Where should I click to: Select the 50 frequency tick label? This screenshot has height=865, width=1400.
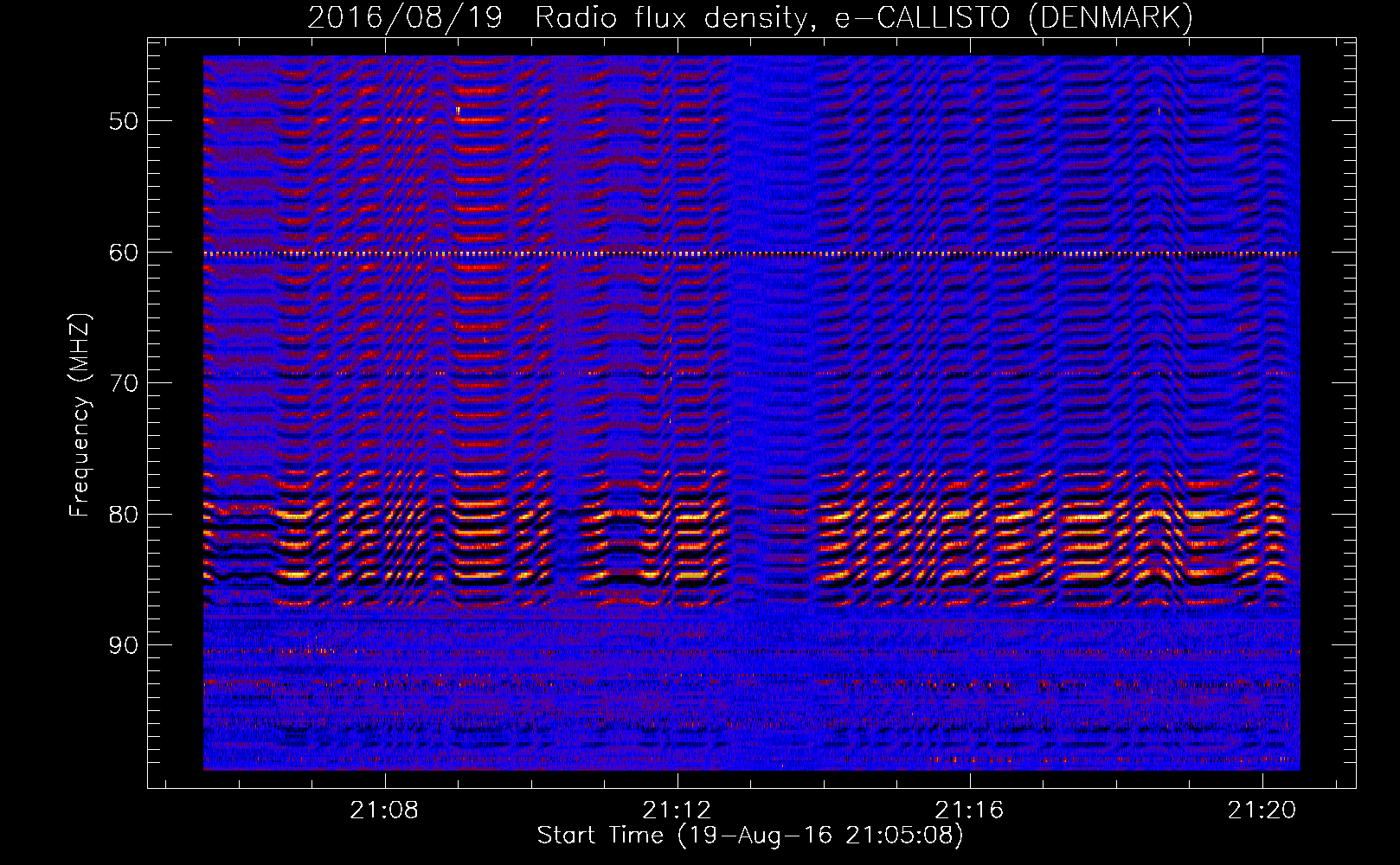(x=124, y=121)
